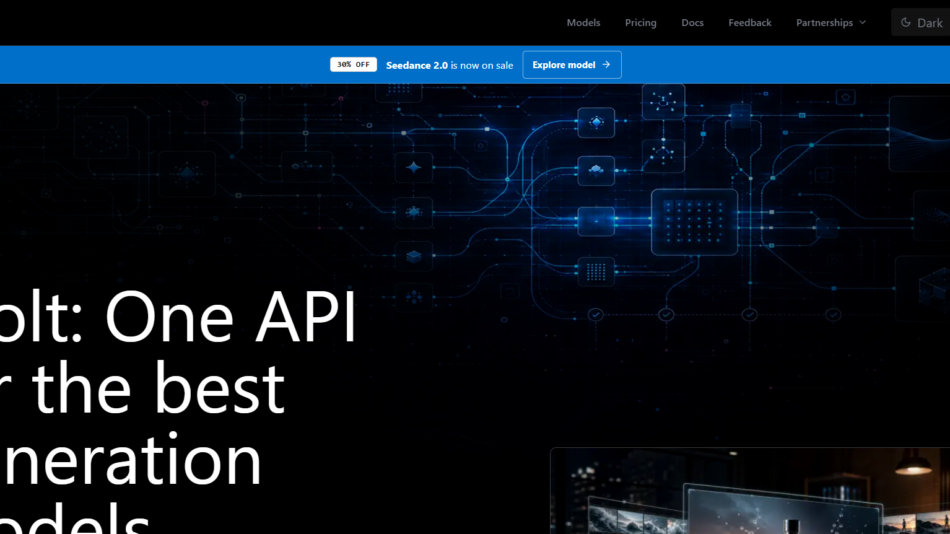Click the 'the best' headline text

click(158, 388)
